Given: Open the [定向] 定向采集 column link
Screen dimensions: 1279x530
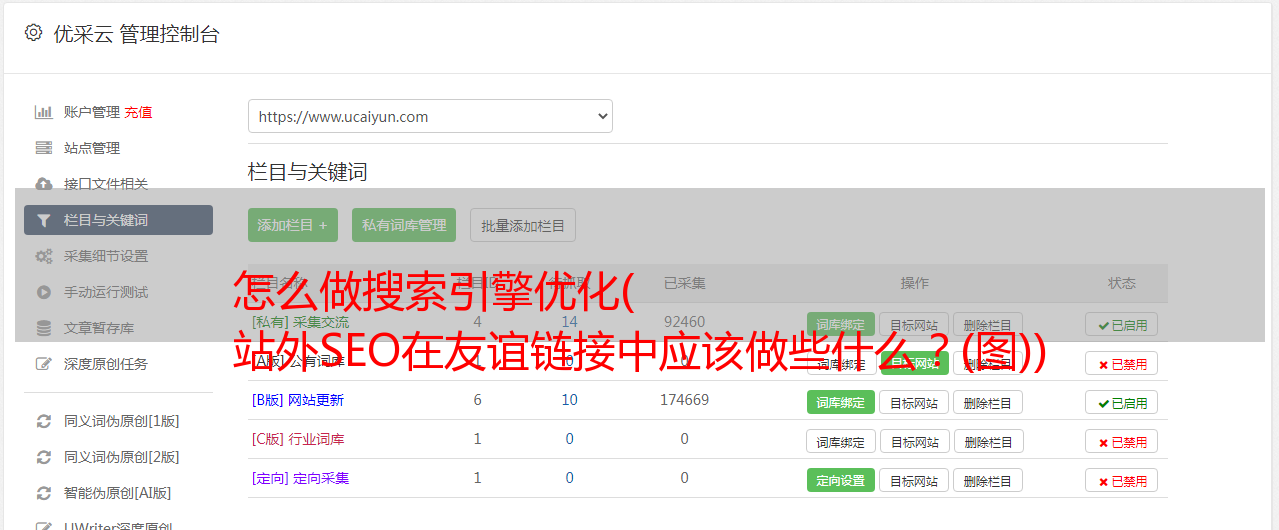Looking at the screenshot, I should tap(301, 478).
